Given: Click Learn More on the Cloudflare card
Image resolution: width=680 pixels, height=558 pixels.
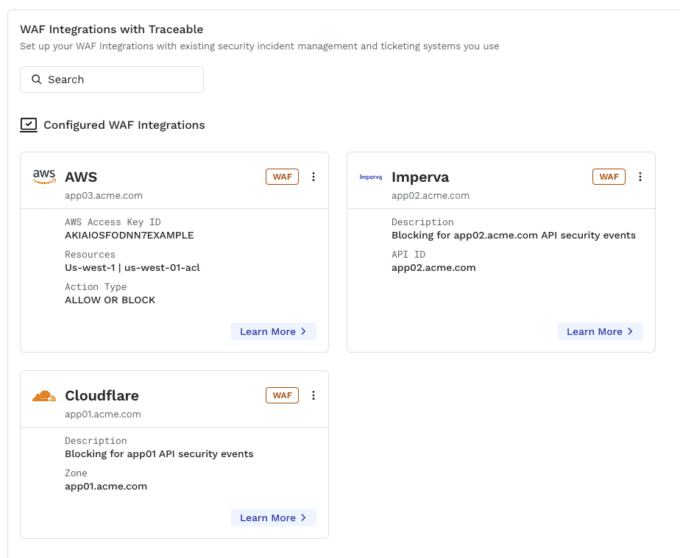Looking at the screenshot, I should pos(273,517).
